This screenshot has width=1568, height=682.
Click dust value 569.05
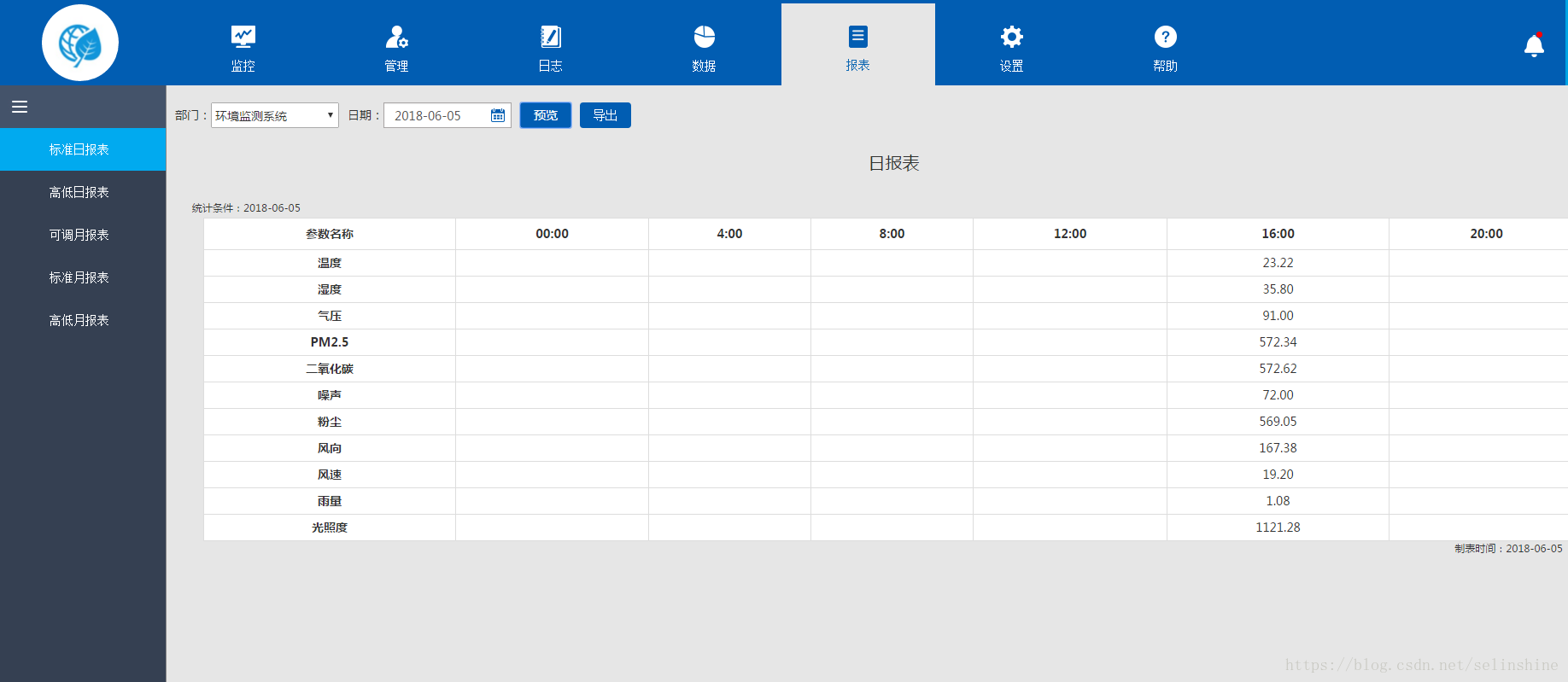[1278, 422]
